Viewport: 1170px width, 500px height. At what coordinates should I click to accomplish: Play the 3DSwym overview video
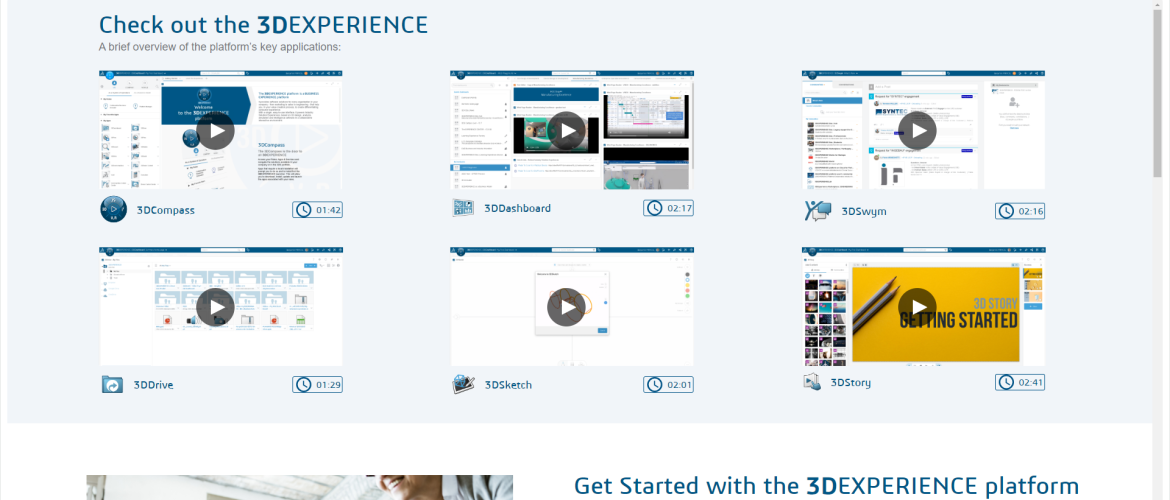[917, 130]
